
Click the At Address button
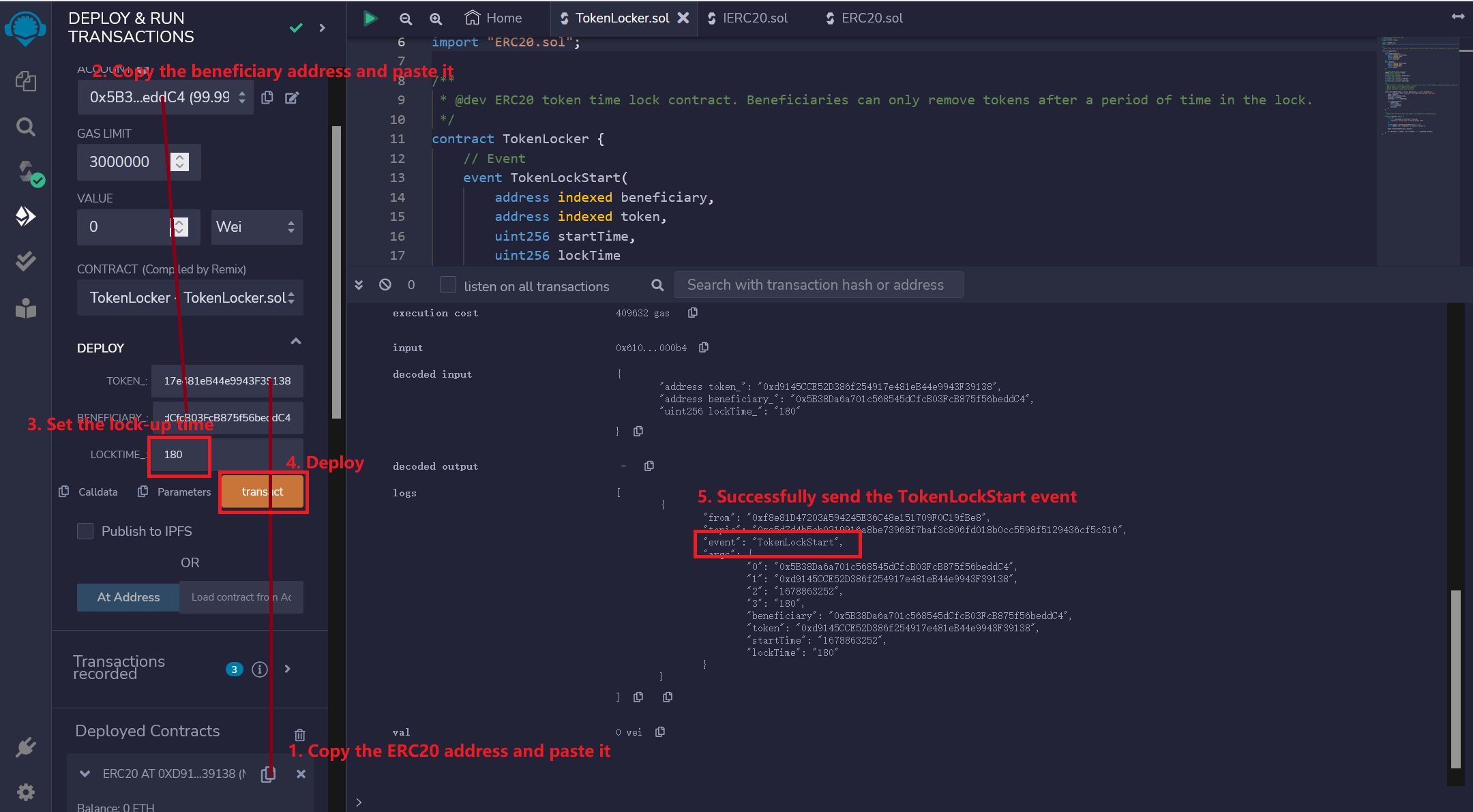tap(128, 597)
